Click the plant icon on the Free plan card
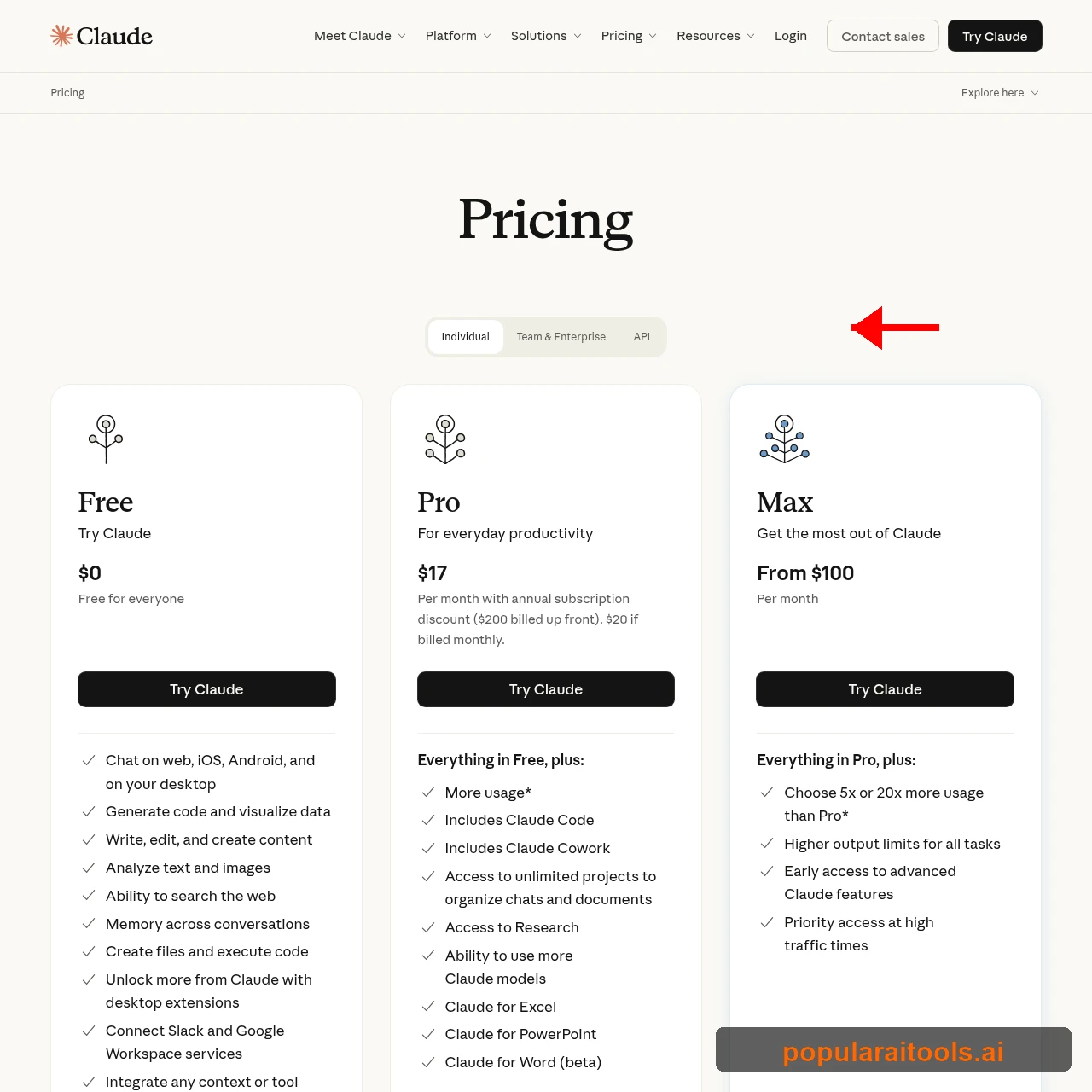1092x1092 pixels. pyautogui.click(x=106, y=439)
